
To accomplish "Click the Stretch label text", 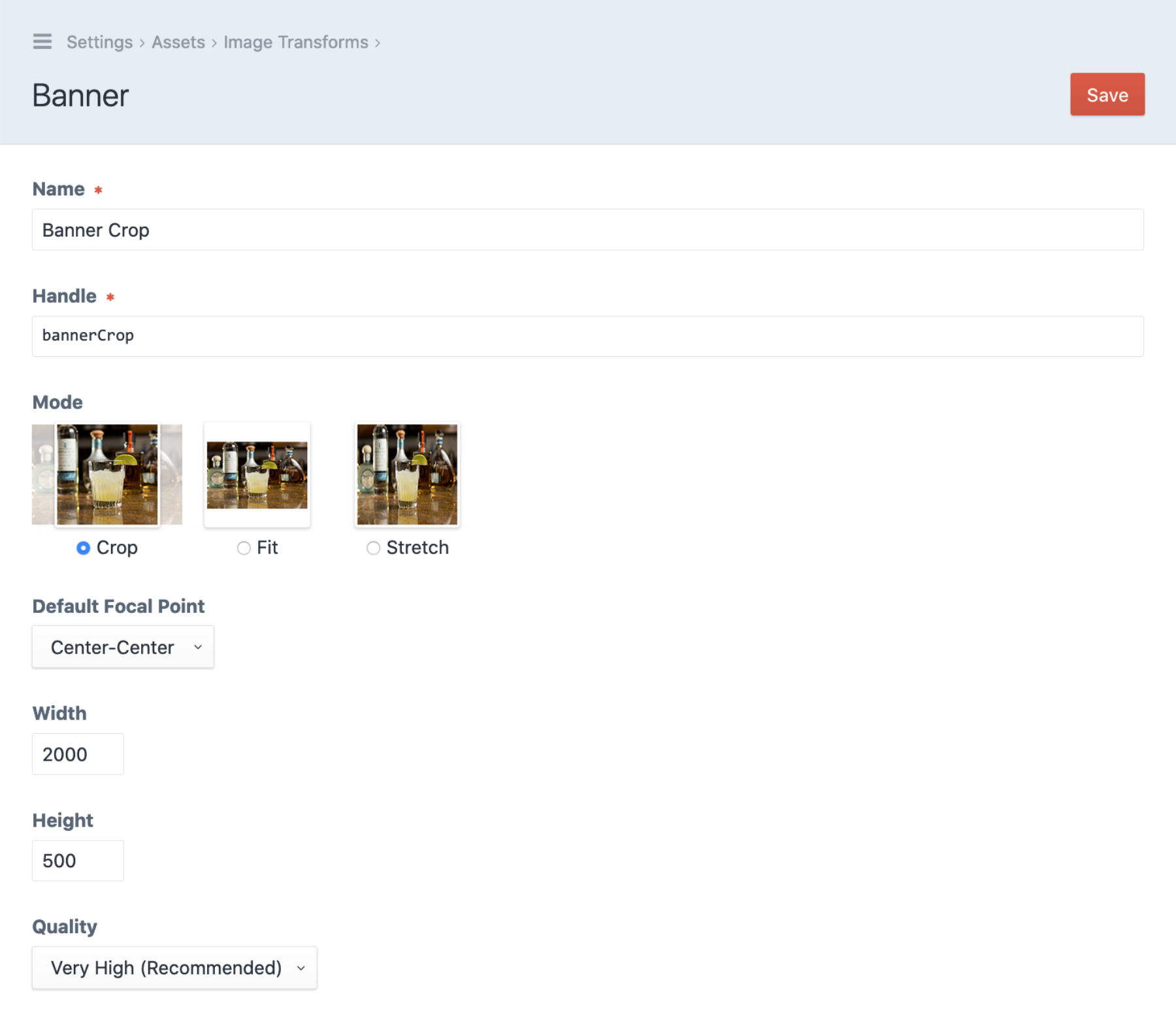I will click(x=417, y=548).
